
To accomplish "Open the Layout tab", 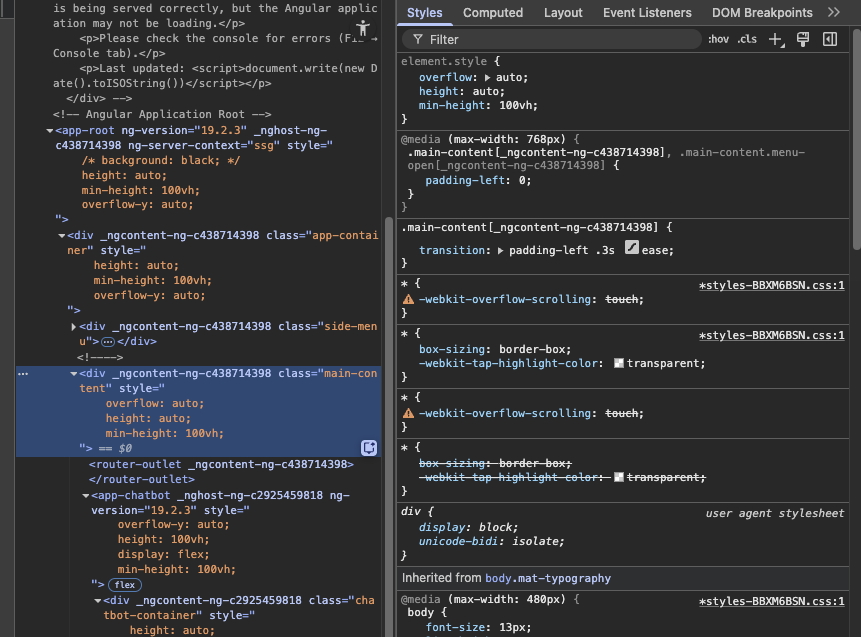I will click(563, 13).
